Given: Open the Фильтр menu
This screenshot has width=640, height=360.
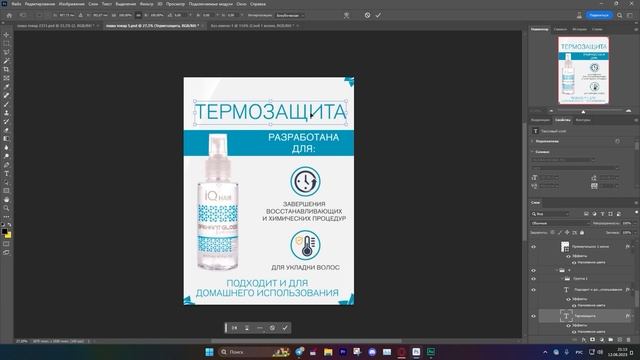Looking at the screenshot, I should 146,4.
